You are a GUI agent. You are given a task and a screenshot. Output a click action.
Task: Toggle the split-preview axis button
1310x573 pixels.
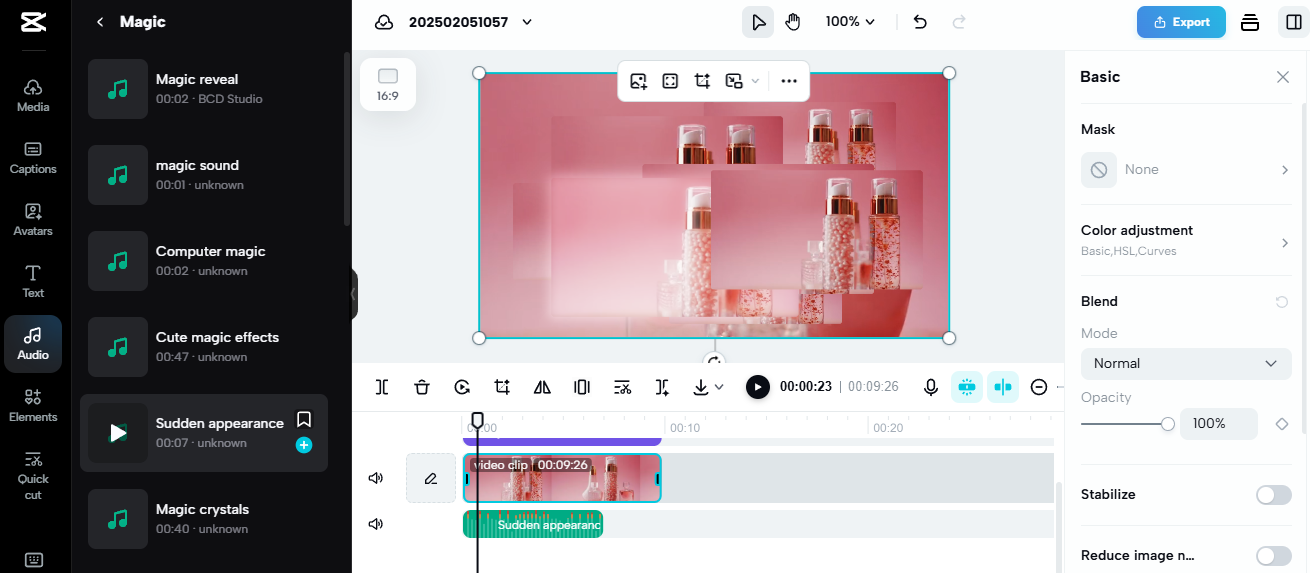click(1003, 387)
